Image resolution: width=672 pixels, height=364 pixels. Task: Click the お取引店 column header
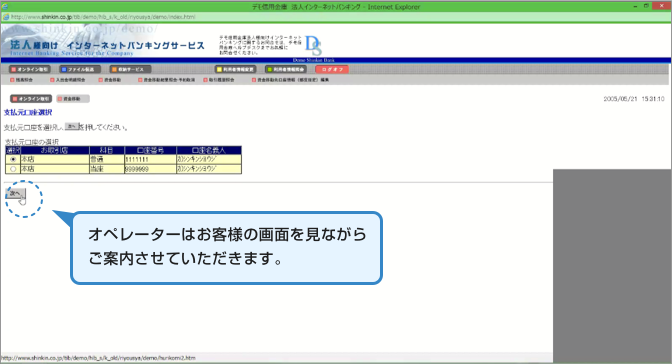[x=55, y=150]
